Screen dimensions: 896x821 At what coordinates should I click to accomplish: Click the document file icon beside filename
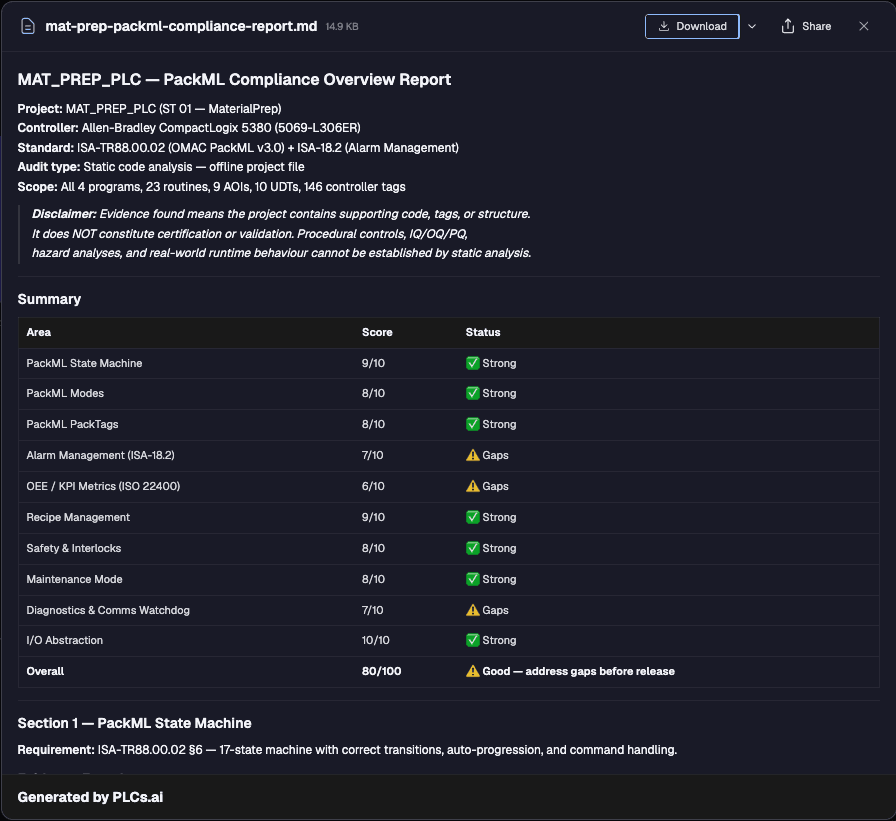pos(27,26)
